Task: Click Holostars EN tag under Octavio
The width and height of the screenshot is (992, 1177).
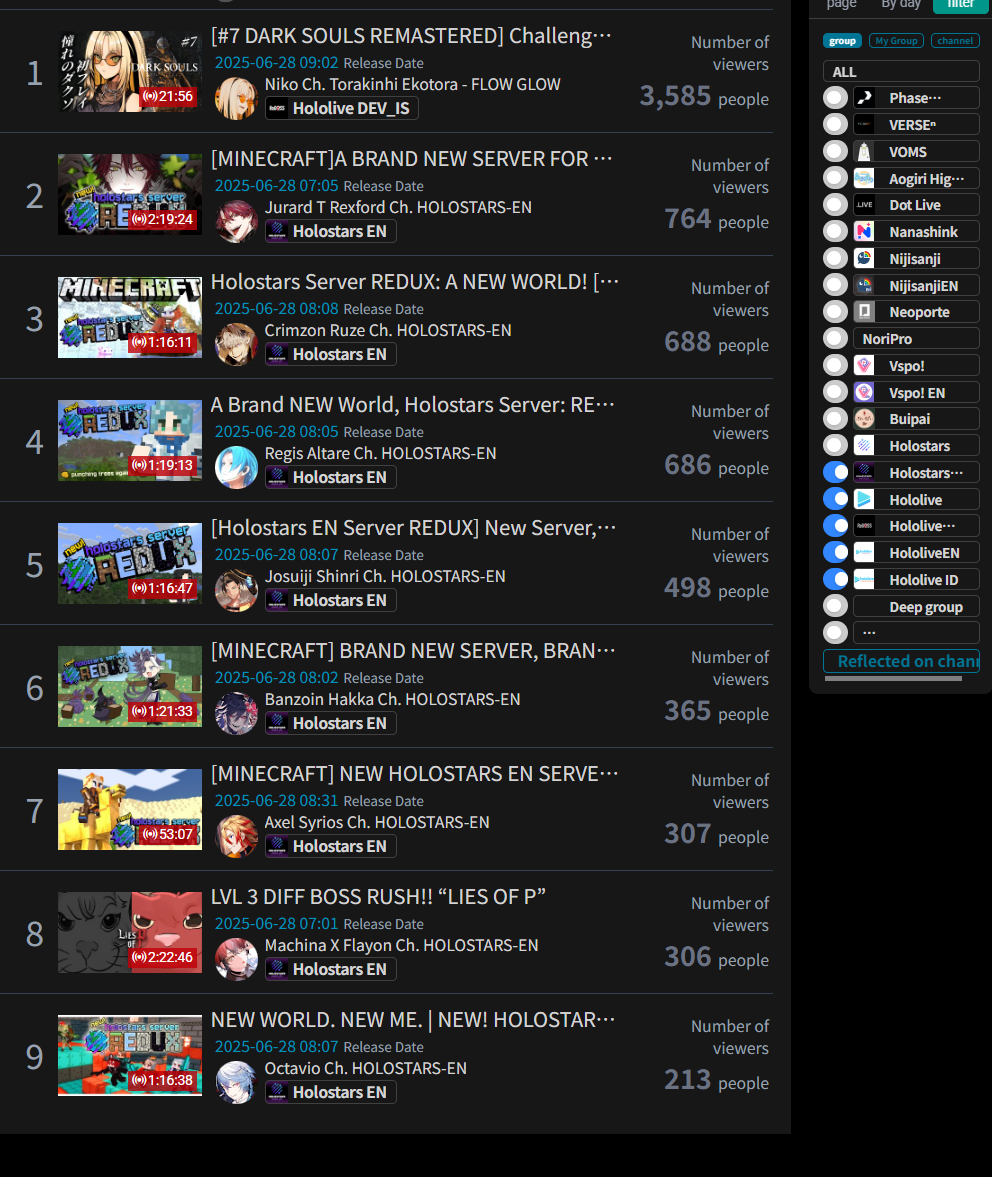Action: 330,1092
